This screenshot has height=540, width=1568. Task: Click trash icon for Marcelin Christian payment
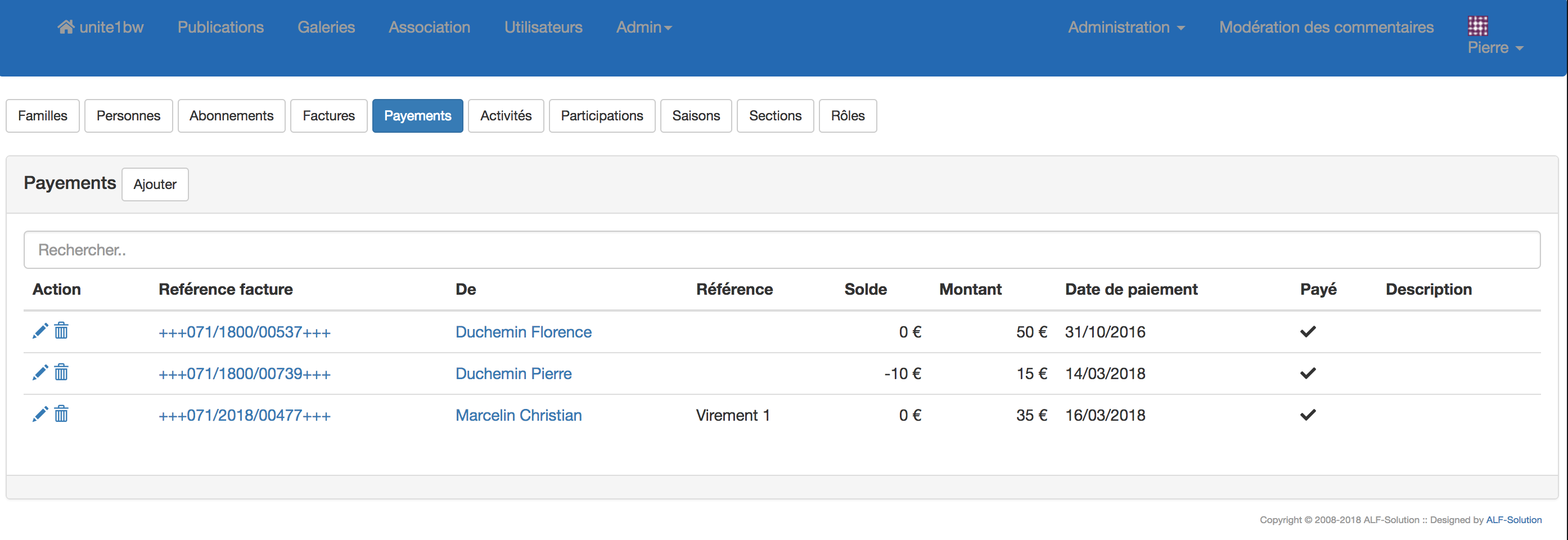pos(61,415)
